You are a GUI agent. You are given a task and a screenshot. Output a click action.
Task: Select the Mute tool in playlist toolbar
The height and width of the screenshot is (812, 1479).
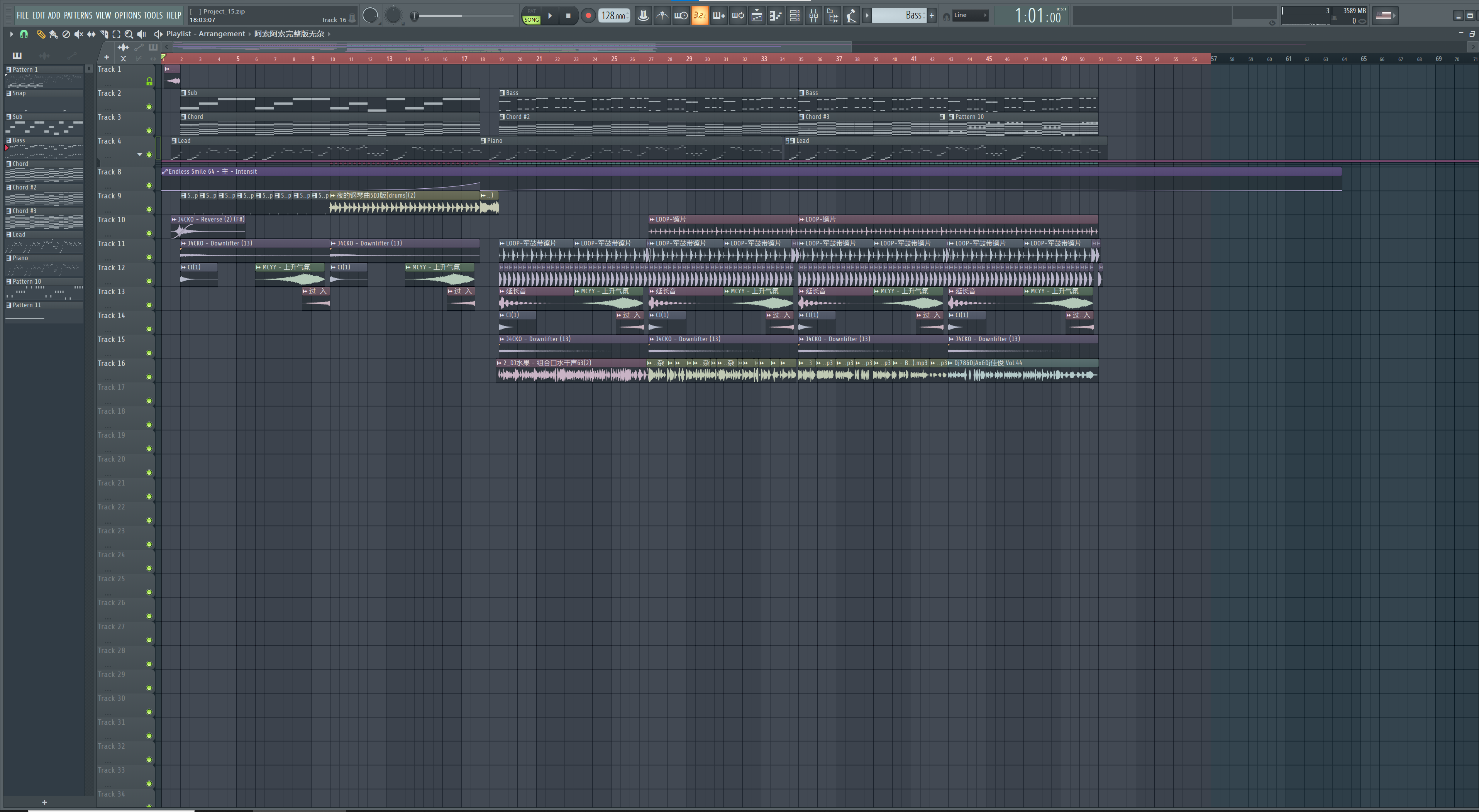coord(79,34)
